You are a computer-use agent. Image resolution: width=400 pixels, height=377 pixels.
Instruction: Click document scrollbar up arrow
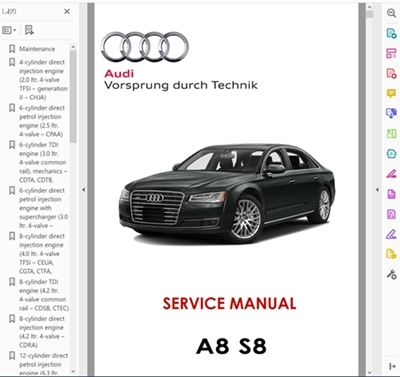pyautogui.click(x=369, y=7)
